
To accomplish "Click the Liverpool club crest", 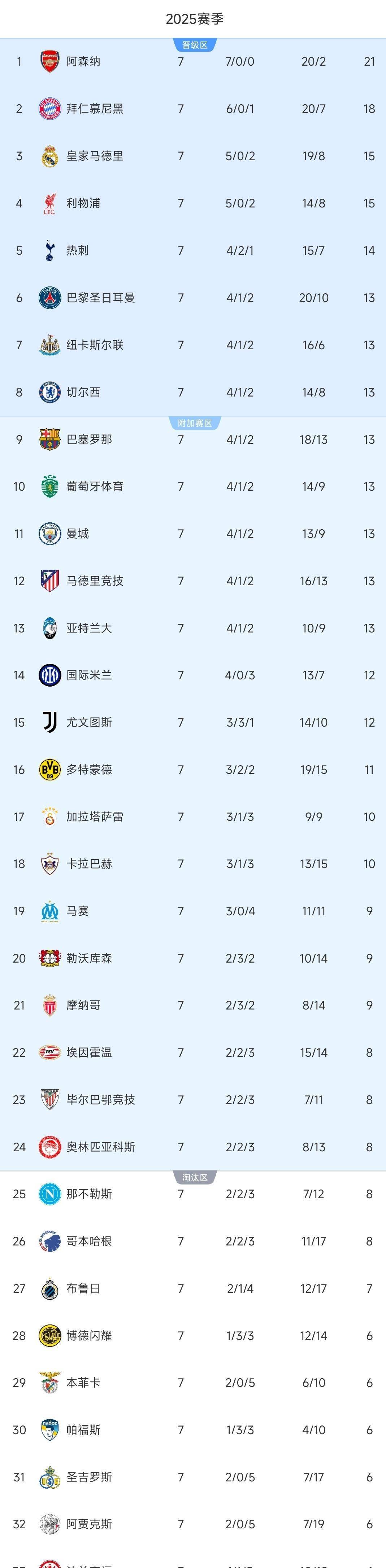I will (49, 203).
